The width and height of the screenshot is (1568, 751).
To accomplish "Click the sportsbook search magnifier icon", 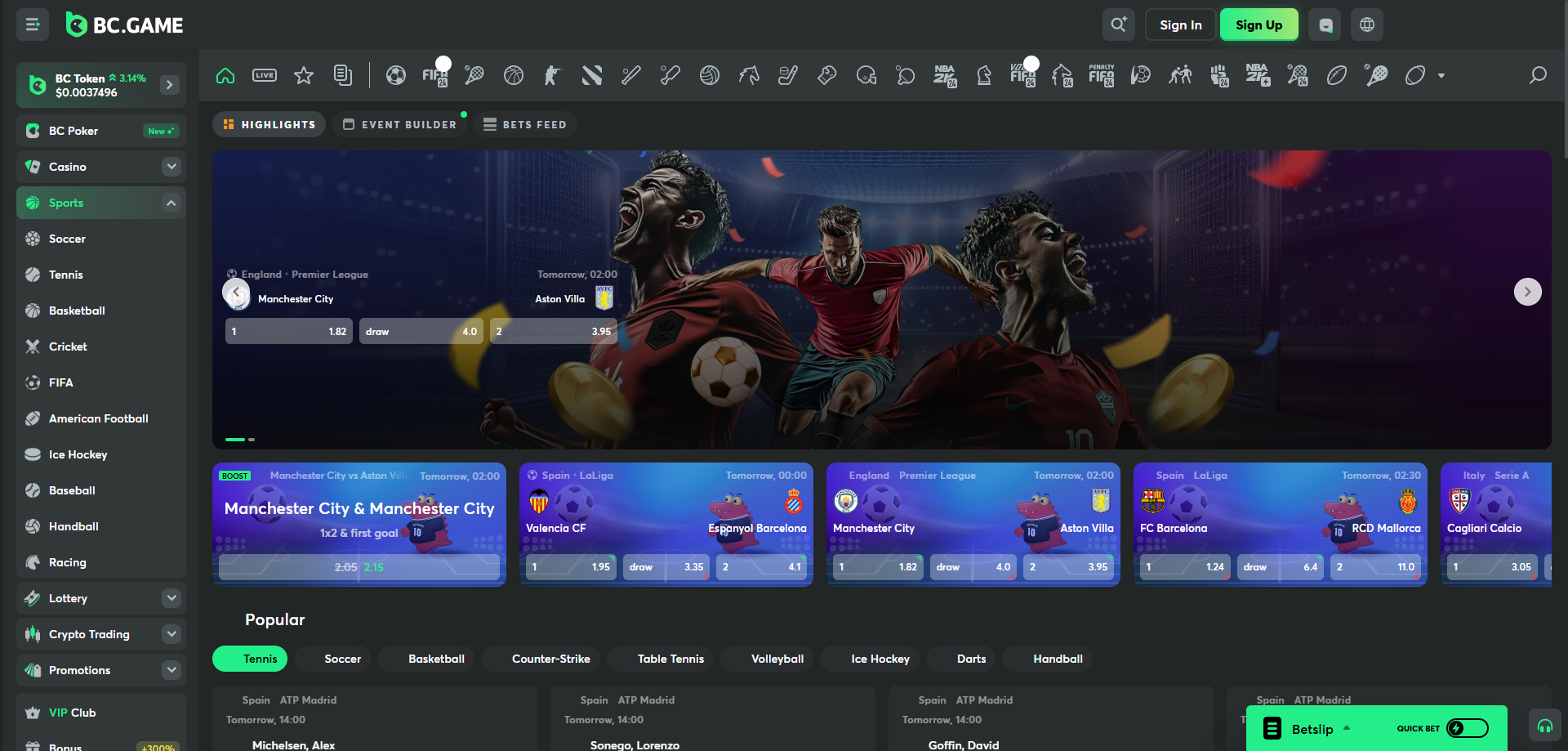I will (x=1538, y=75).
